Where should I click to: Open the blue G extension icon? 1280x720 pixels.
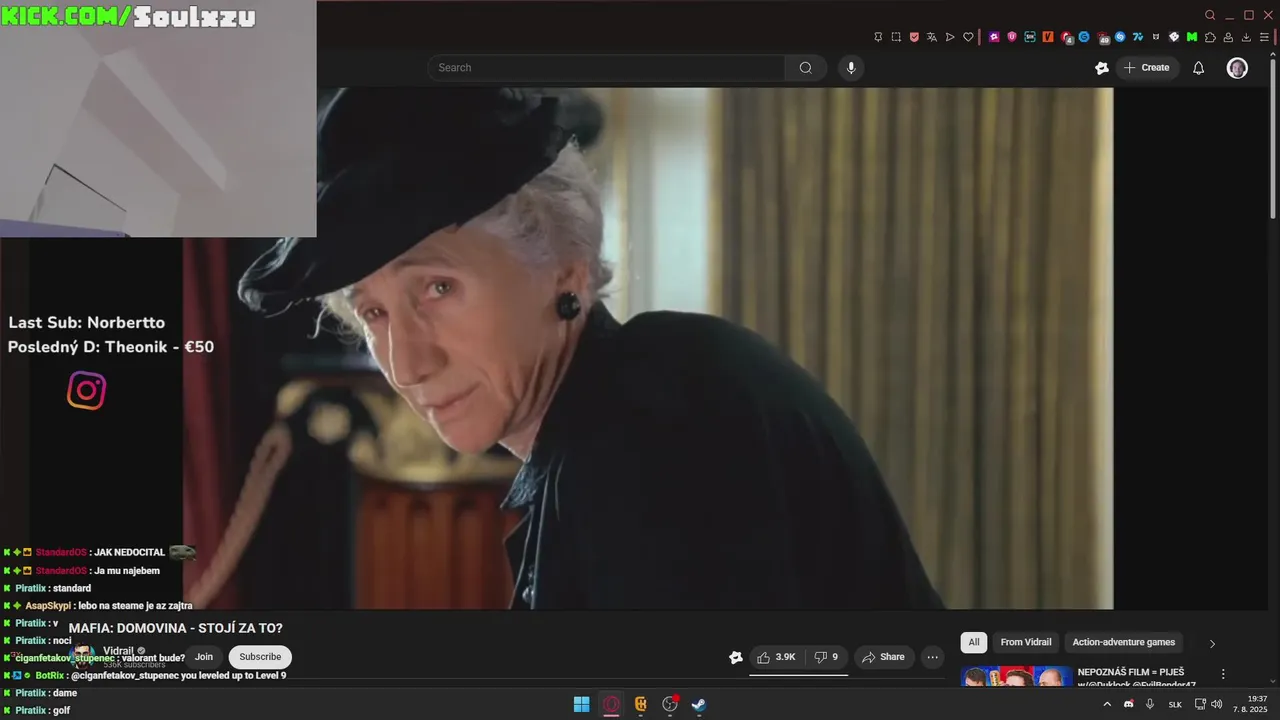(x=1084, y=37)
